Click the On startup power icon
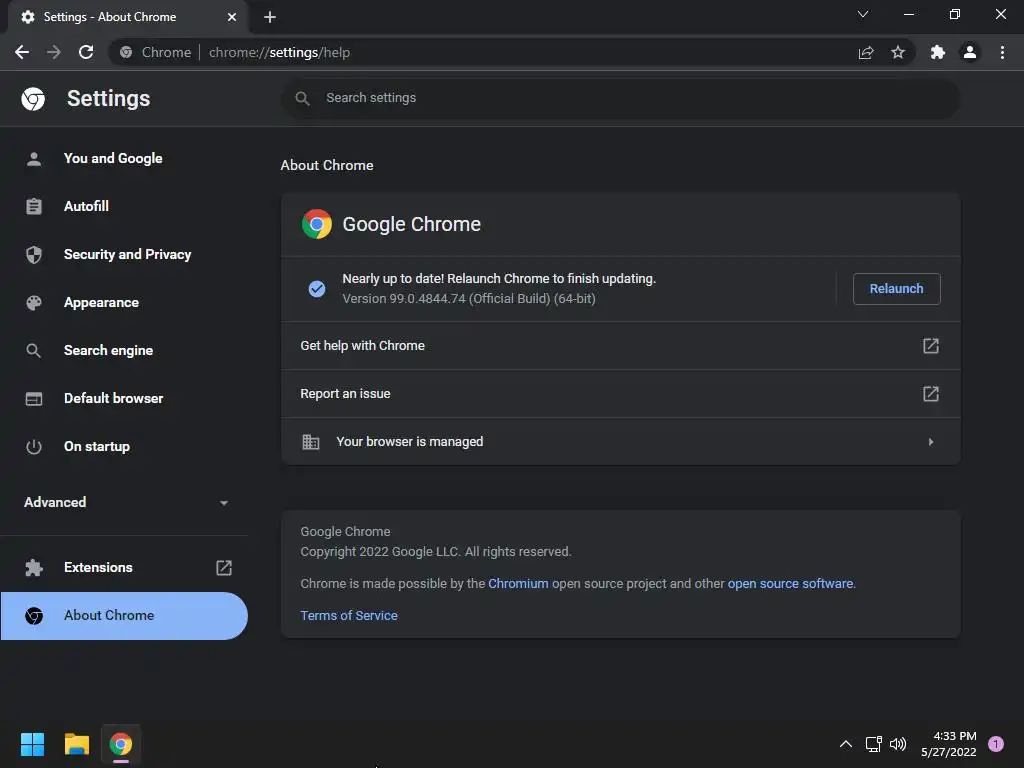The image size is (1024, 768). point(34,447)
